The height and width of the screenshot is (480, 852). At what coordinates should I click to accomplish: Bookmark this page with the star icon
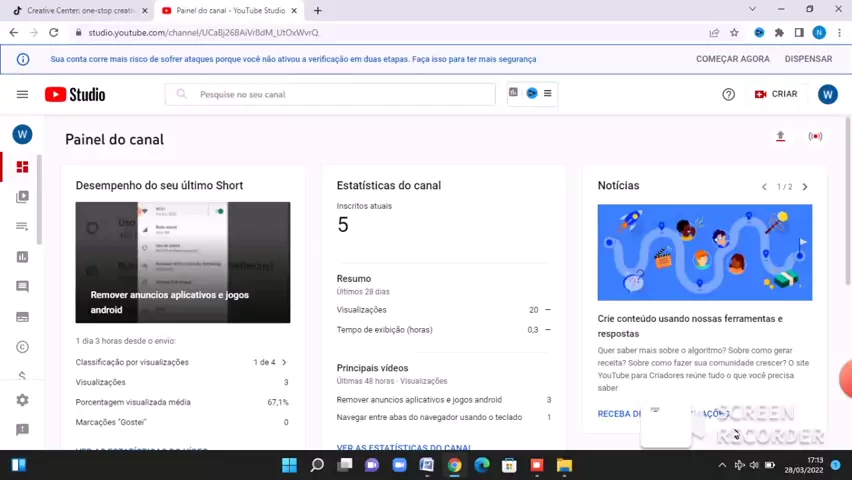(x=734, y=33)
